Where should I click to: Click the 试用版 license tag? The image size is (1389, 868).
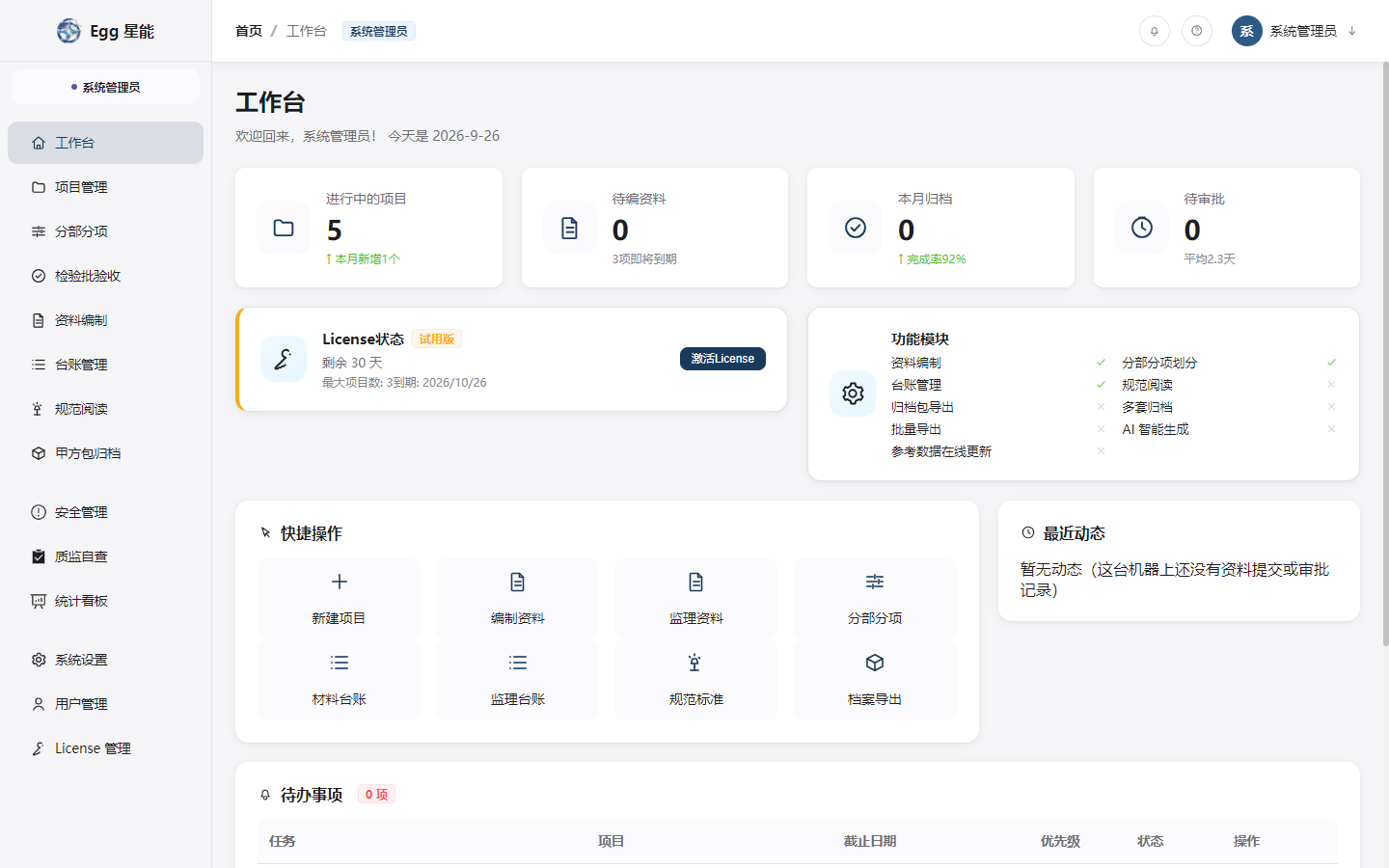pos(437,339)
